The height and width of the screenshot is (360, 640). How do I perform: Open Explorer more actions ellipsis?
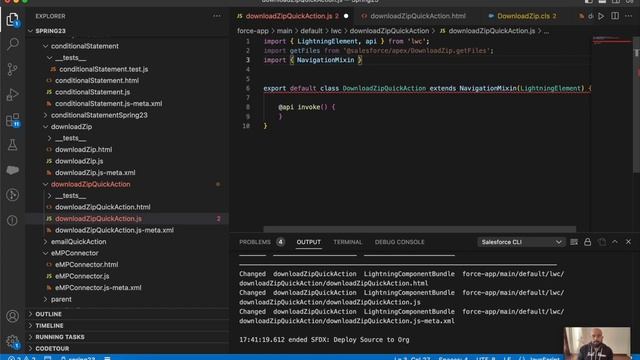(217, 16)
